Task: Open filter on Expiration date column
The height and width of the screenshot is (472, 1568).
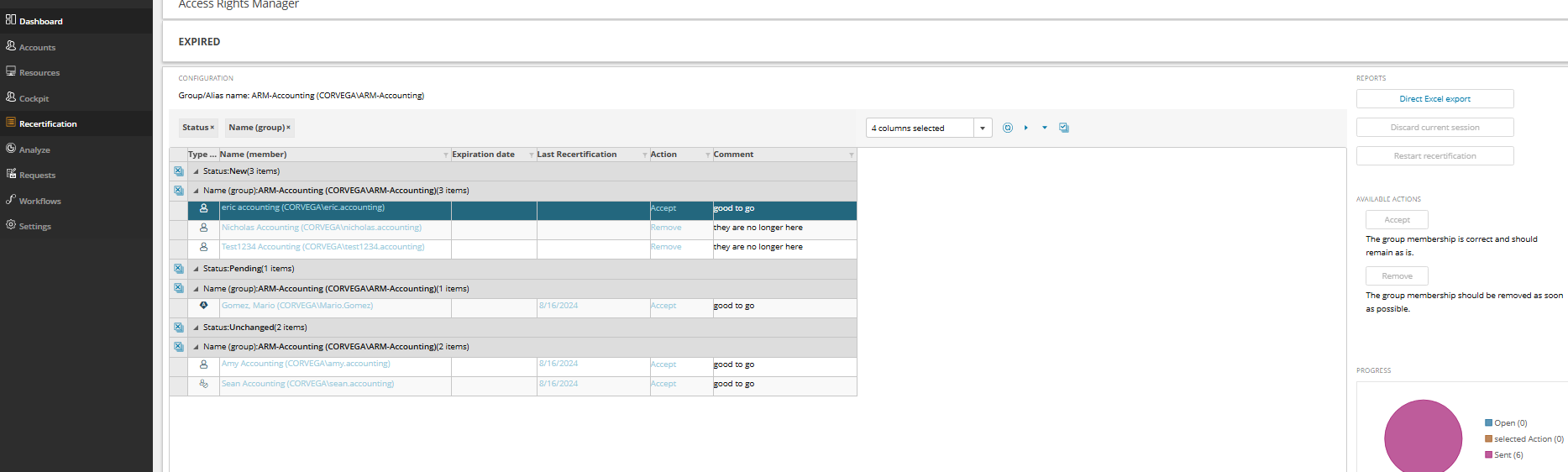Action: point(532,155)
